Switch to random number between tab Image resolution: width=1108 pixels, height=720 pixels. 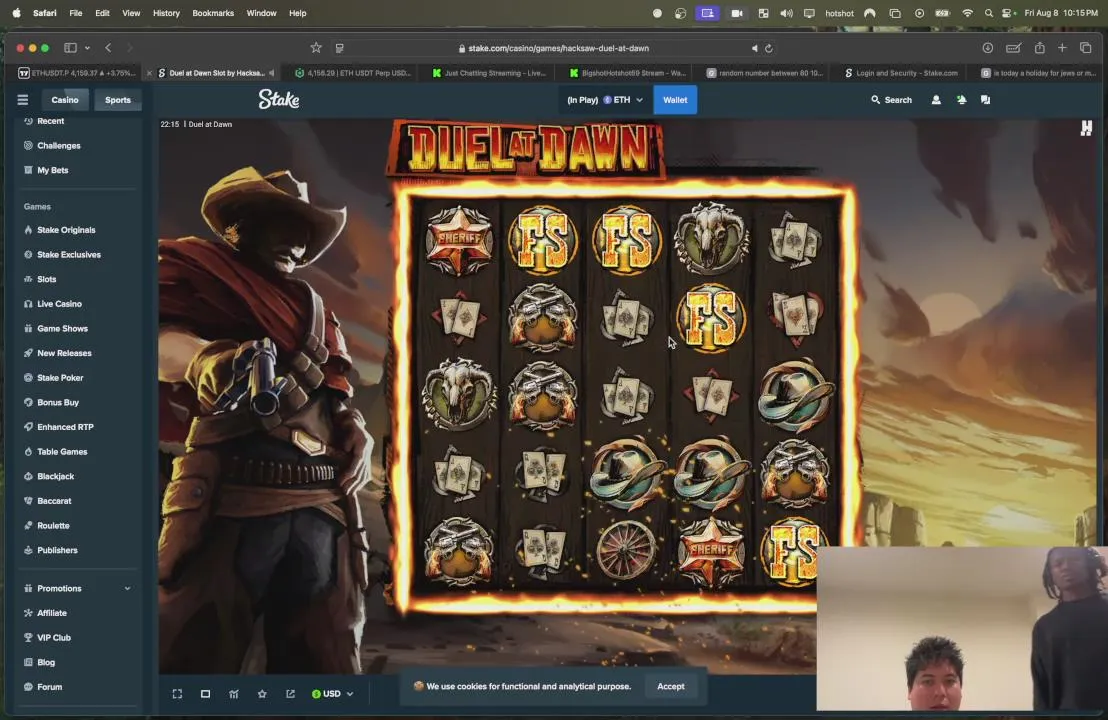(765, 73)
